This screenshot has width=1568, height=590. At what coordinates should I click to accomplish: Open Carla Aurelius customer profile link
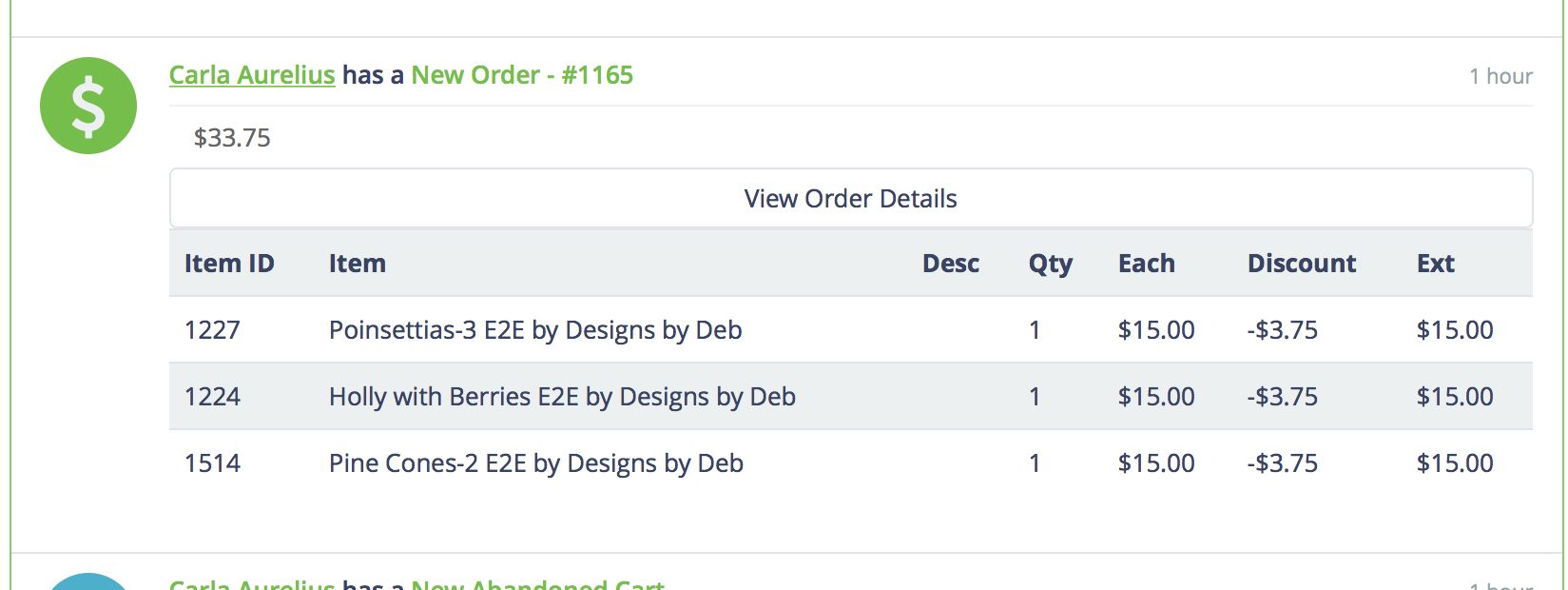pyautogui.click(x=252, y=75)
